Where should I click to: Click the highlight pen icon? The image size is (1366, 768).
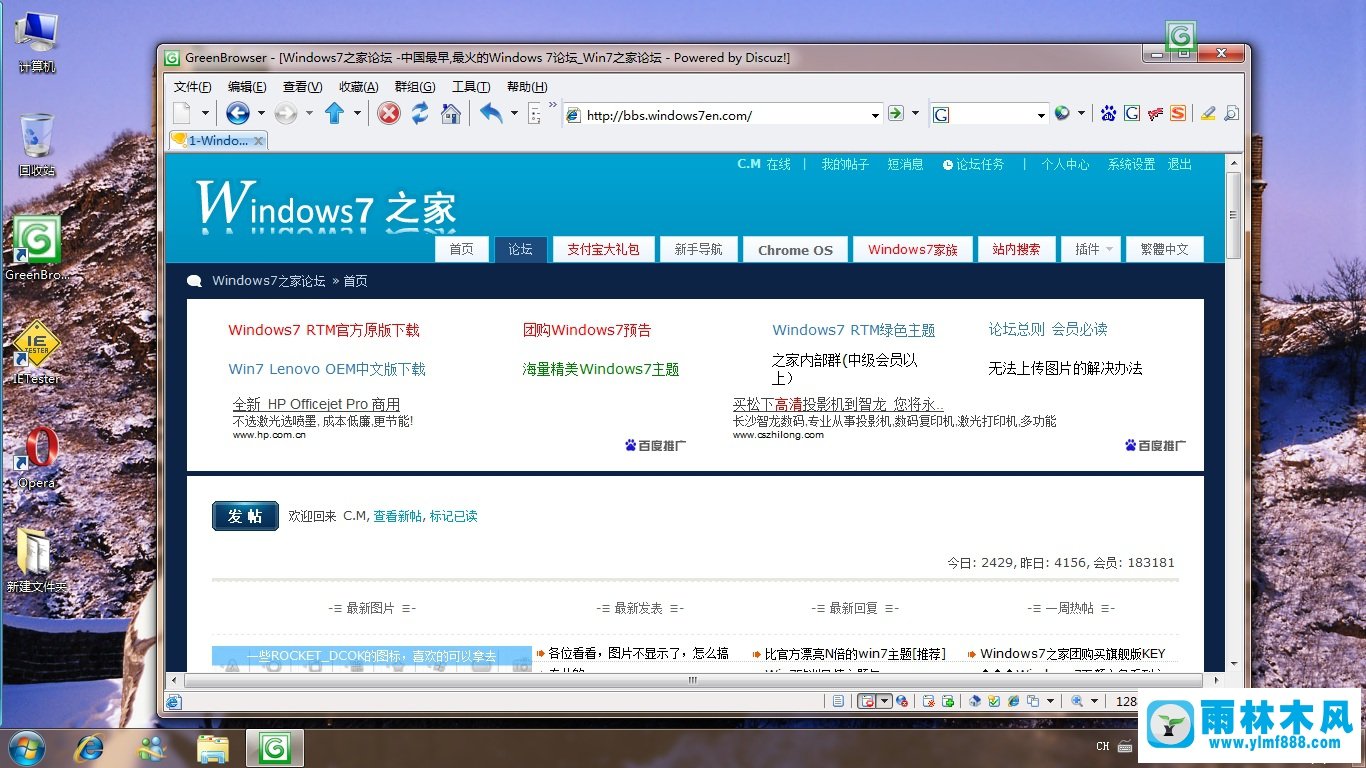click(x=1208, y=114)
